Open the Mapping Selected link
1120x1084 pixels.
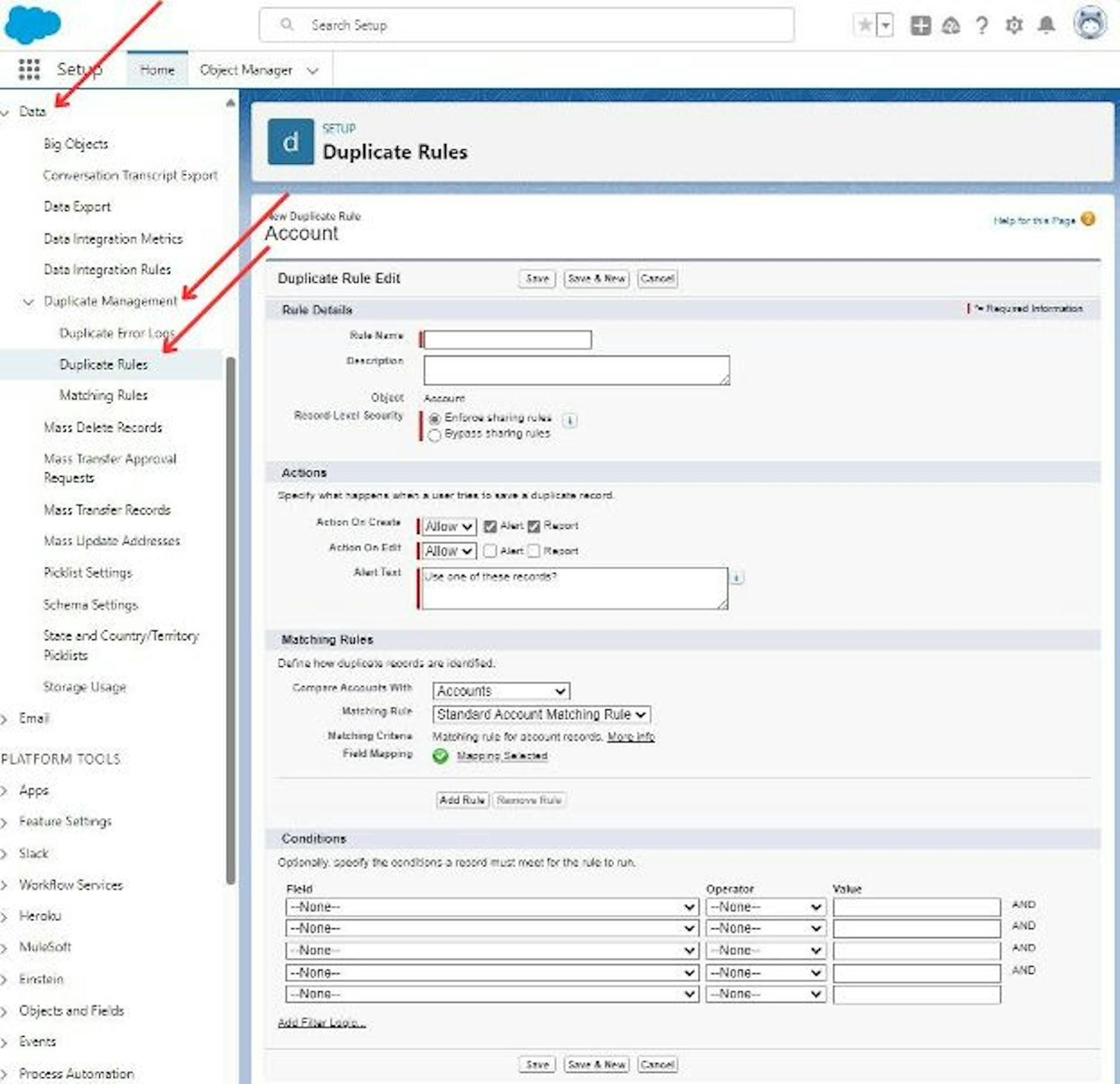point(502,756)
